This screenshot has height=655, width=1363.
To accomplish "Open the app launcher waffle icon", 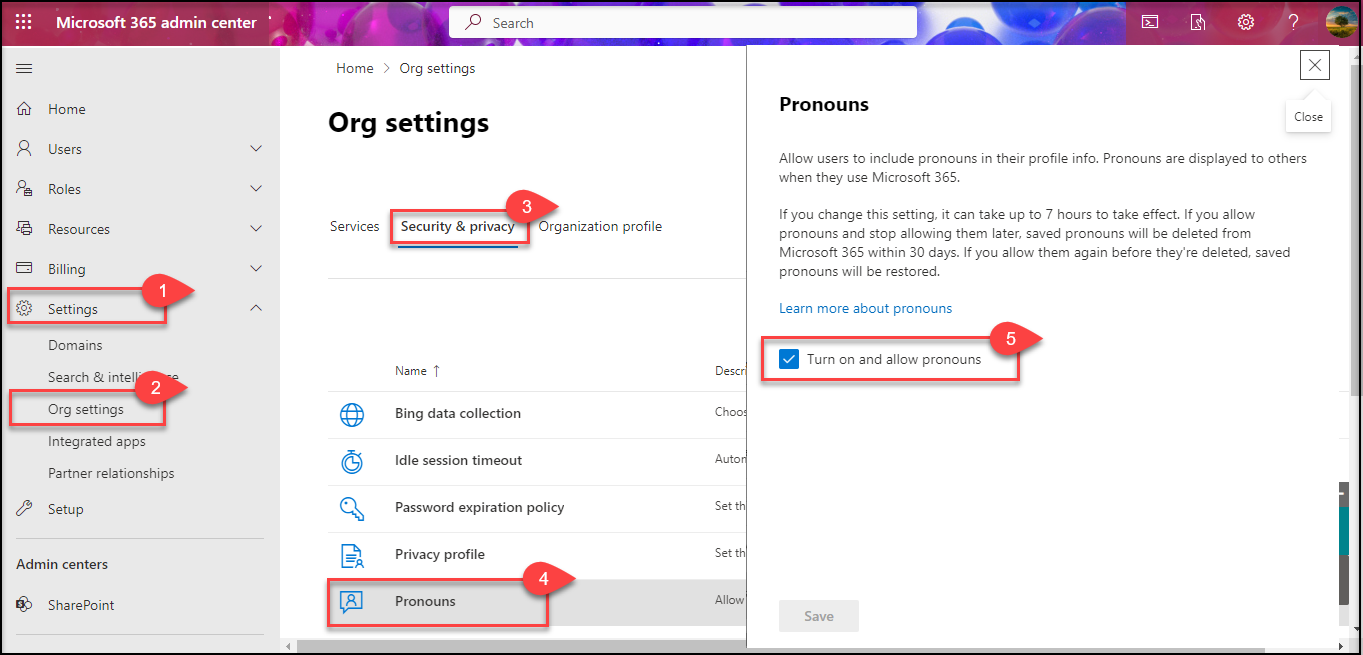I will pos(23,22).
